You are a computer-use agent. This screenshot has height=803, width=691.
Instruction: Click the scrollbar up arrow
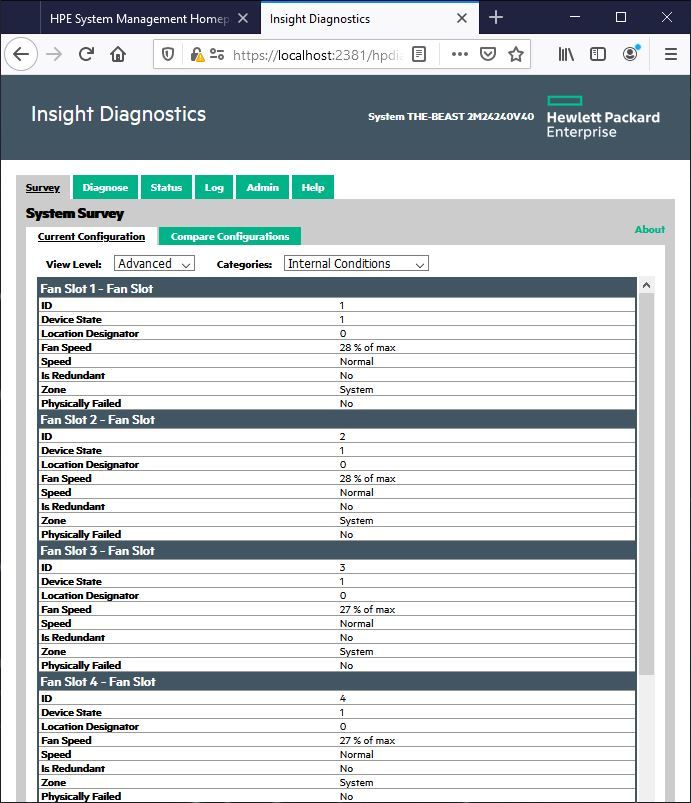[x=646, y=285]
